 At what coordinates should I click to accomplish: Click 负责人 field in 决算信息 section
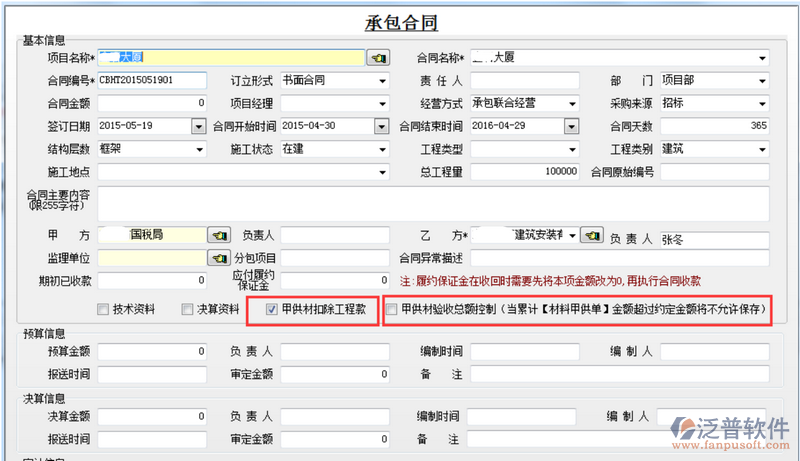pos(335,417)
